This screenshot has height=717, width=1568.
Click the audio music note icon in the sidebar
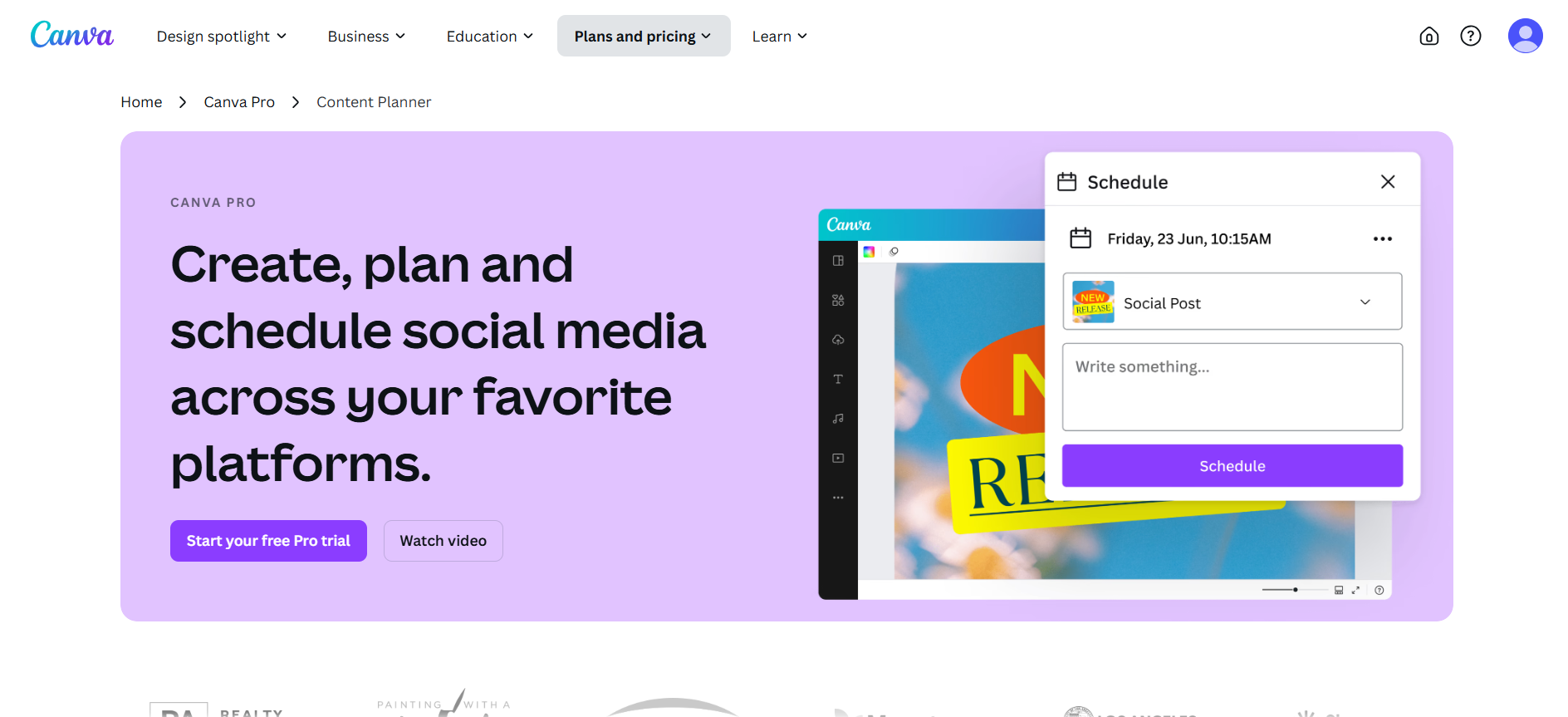click(838, 419)
